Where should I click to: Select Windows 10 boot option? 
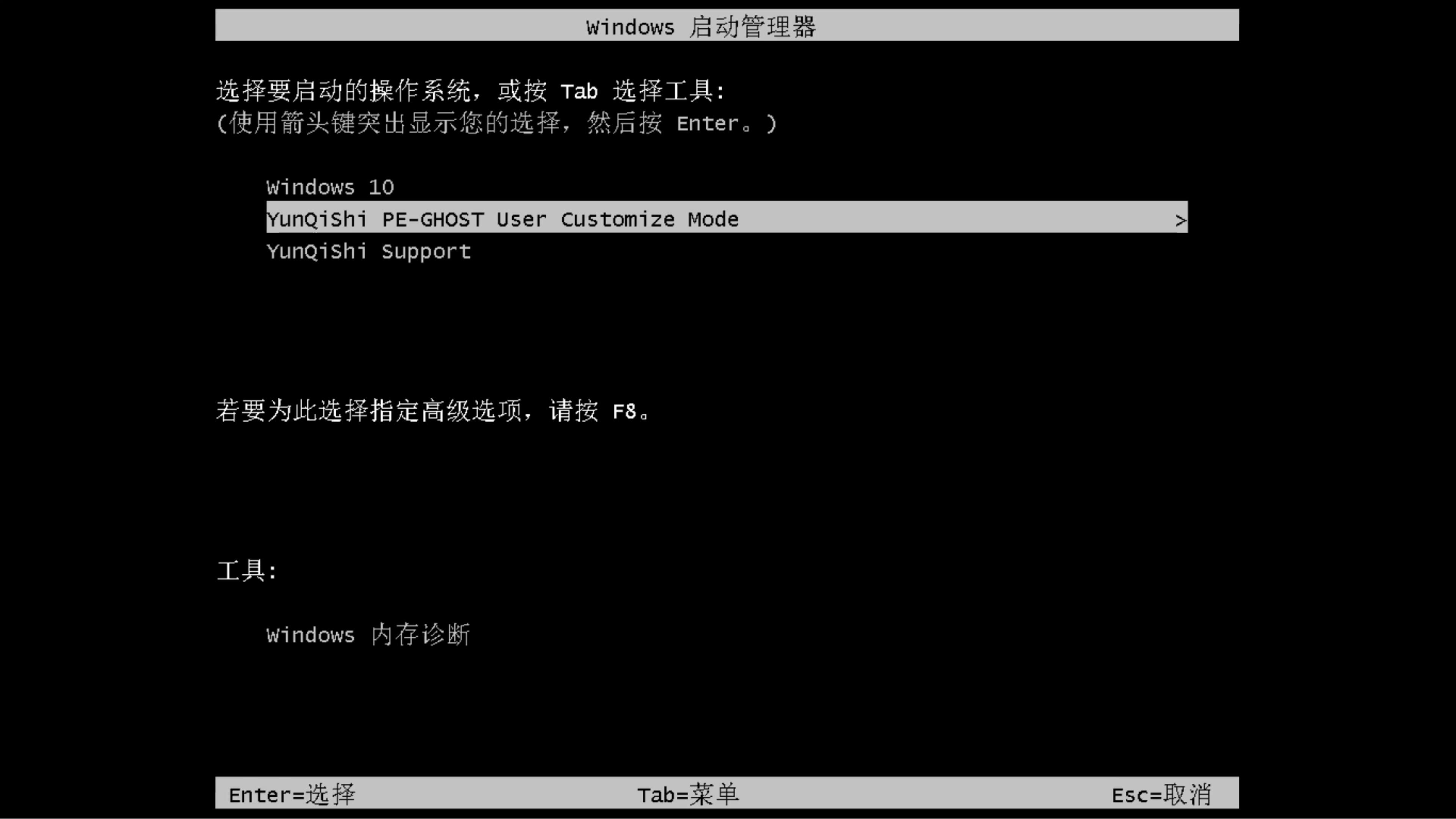(x=330, y=186)
